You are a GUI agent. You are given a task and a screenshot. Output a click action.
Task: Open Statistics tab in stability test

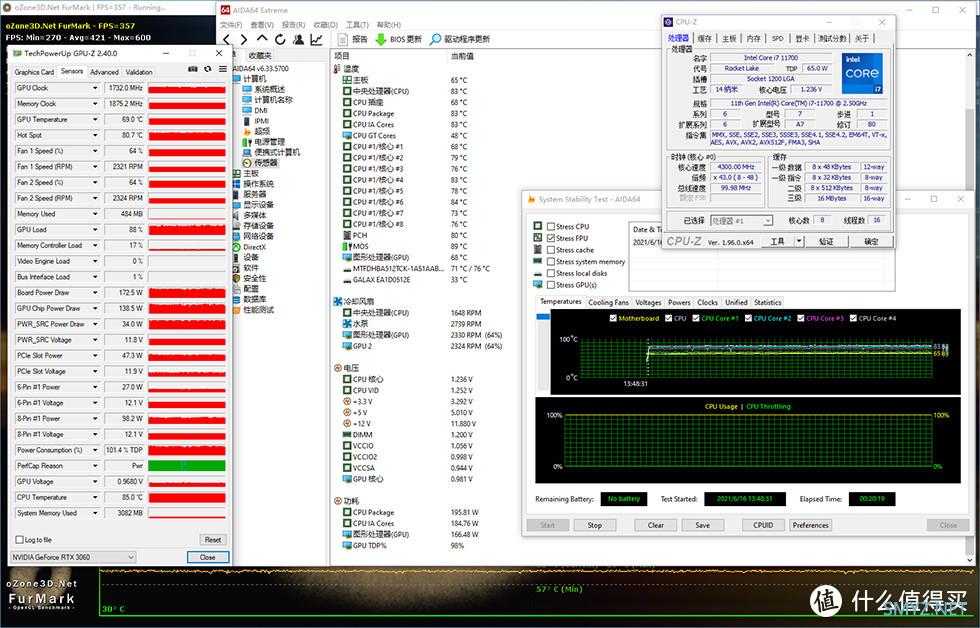768,302
